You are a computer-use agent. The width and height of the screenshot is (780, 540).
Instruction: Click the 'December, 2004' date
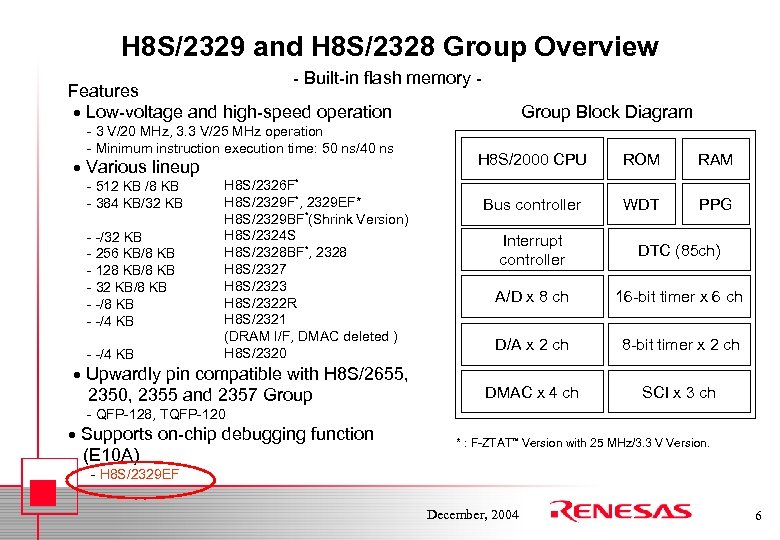click(x=472, y=514)
